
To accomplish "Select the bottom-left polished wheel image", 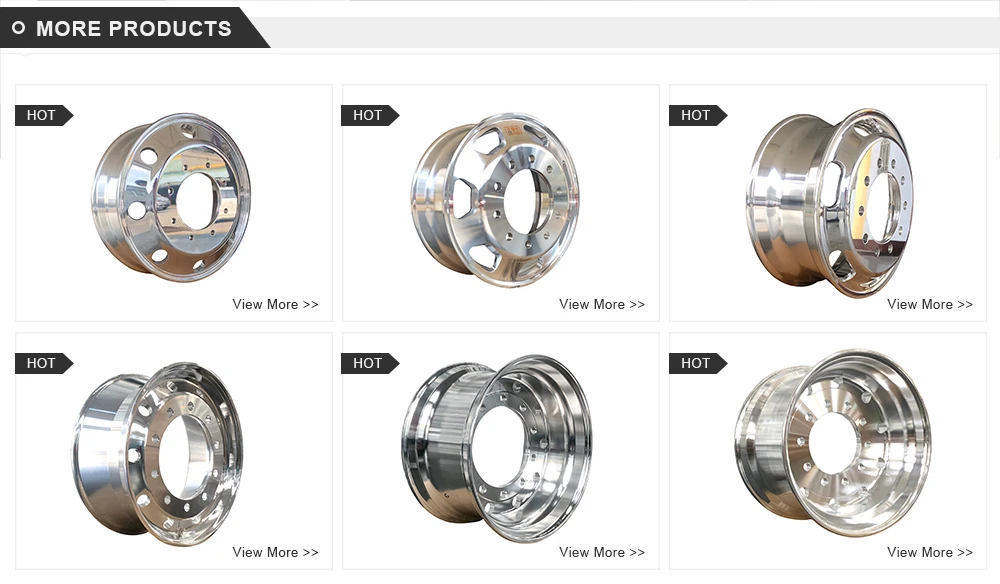I will 157,455.
